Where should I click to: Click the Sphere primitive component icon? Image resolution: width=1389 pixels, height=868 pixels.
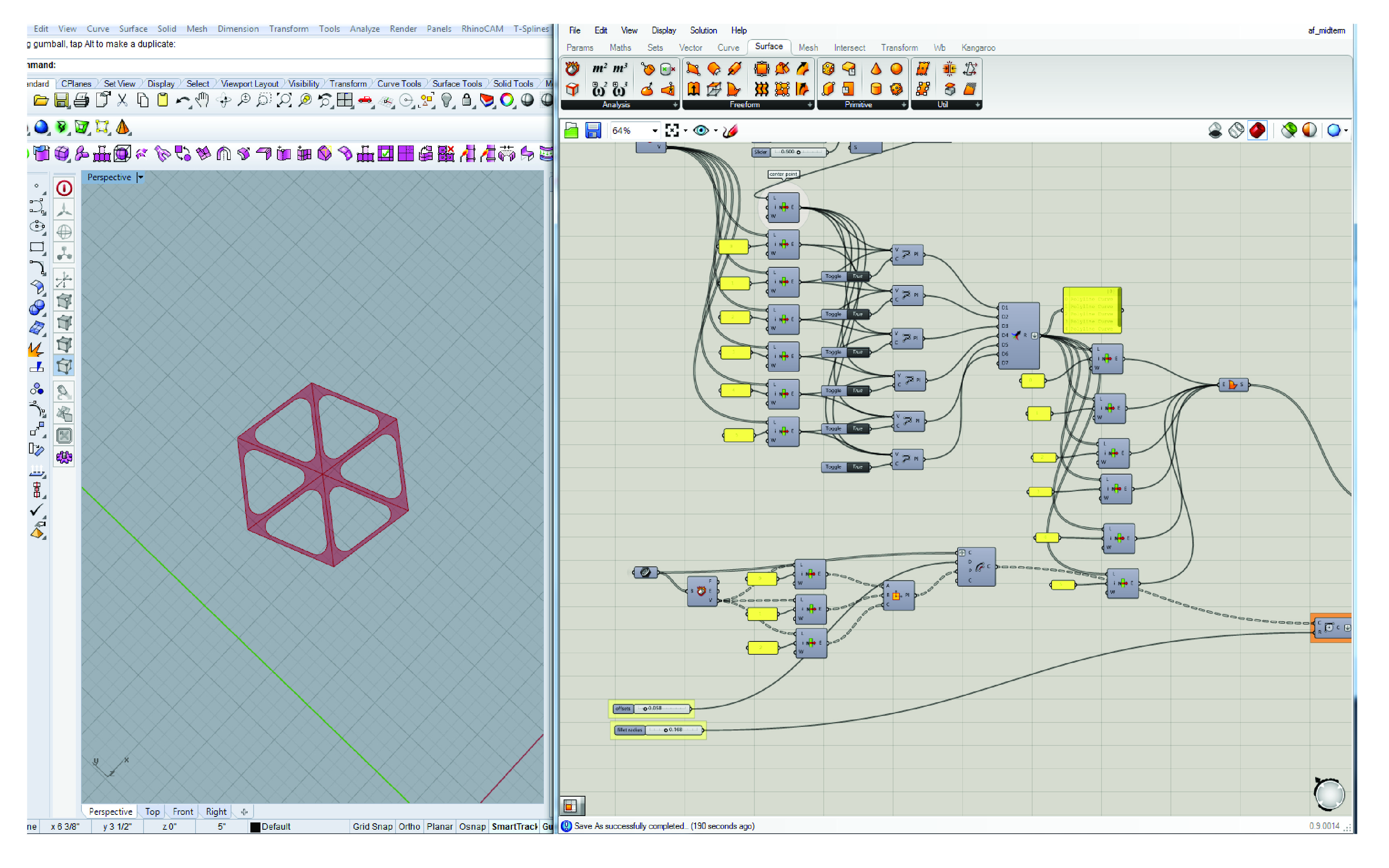click(896, 69)
